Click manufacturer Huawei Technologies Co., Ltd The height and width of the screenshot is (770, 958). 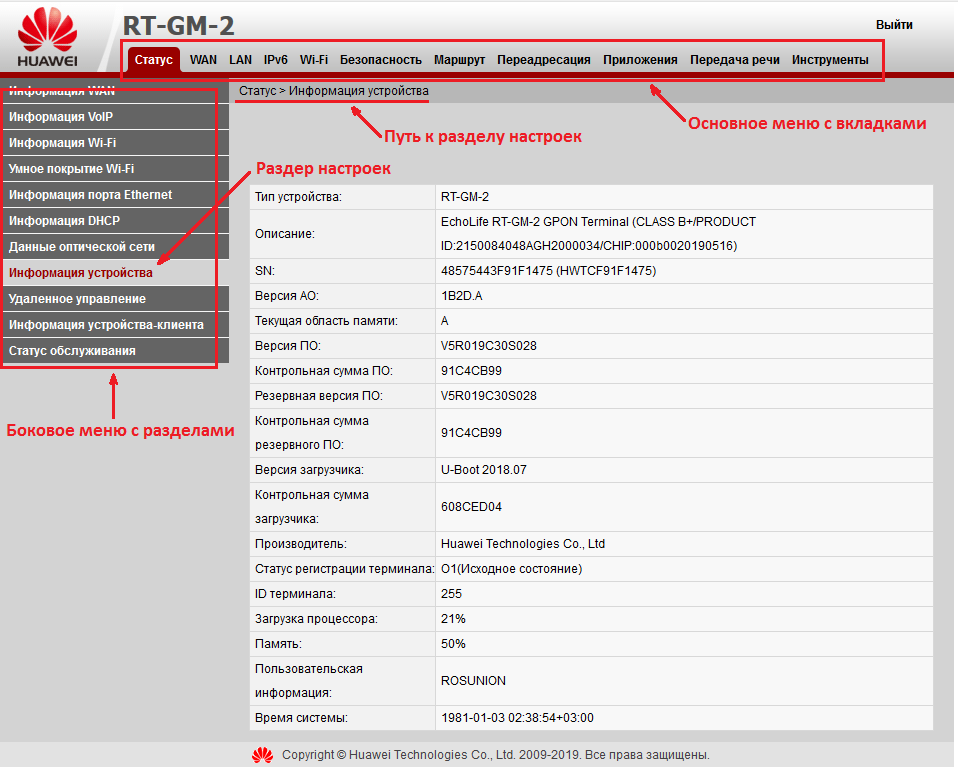pos(523,544)
